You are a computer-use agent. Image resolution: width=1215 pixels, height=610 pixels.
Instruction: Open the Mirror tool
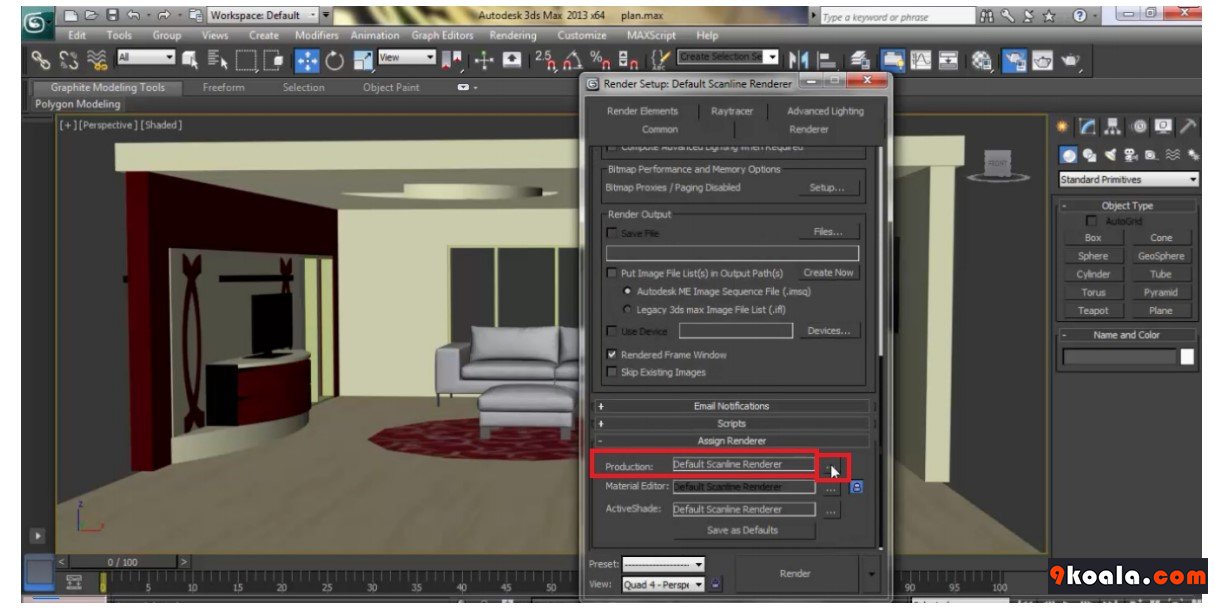tap(799, 60)
